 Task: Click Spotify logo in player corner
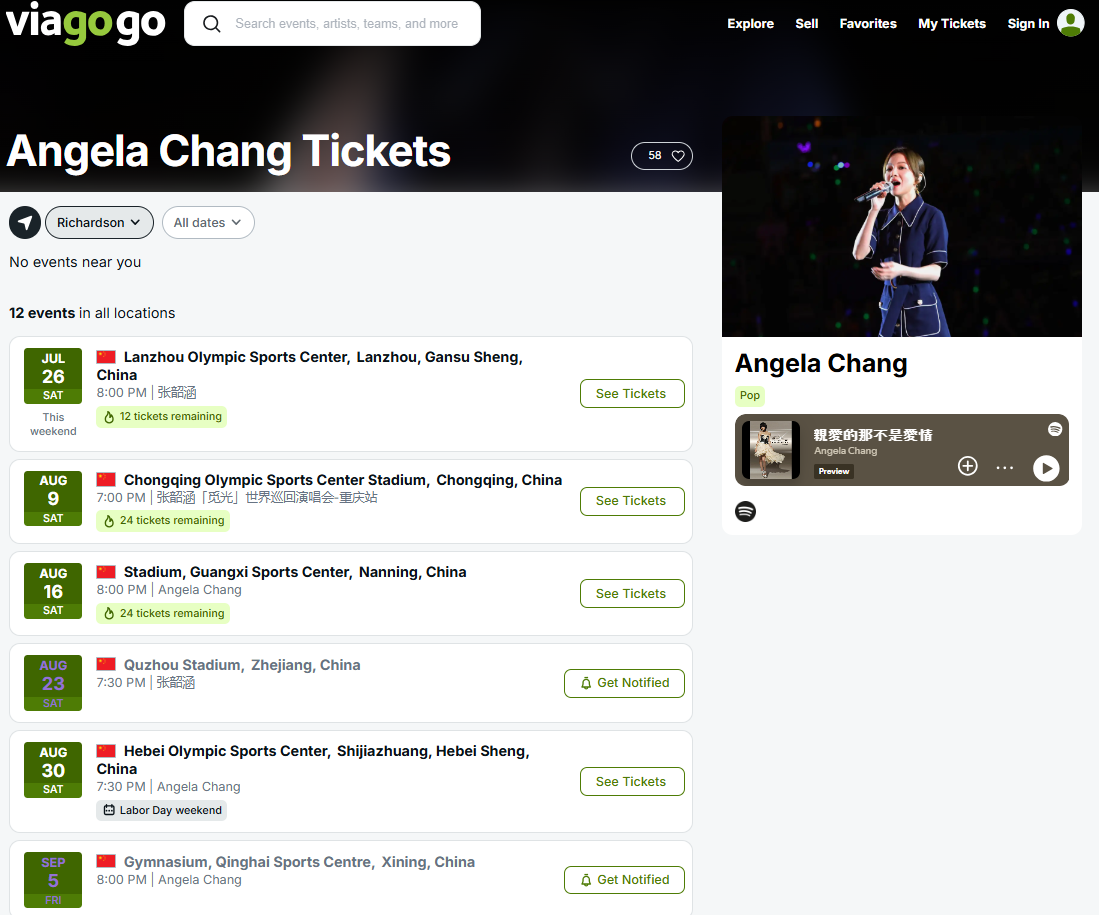pyautogui.click(x=1055, y=429)
